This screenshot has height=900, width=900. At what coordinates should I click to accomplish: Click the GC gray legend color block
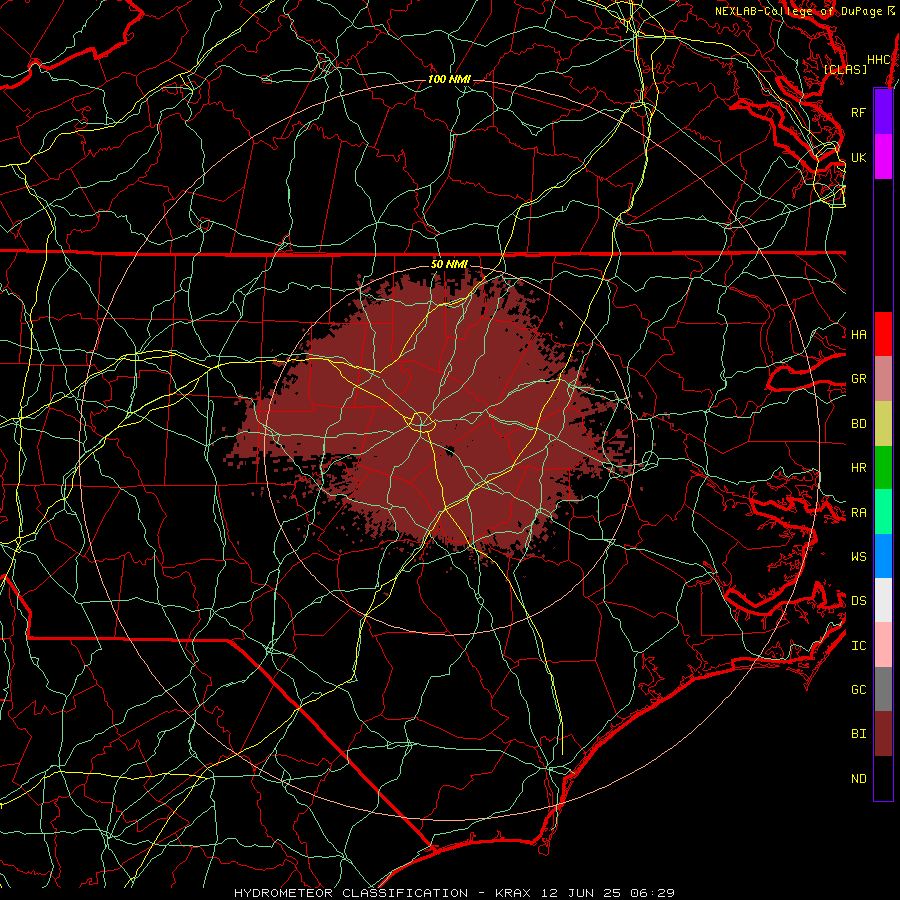(883, 689)
